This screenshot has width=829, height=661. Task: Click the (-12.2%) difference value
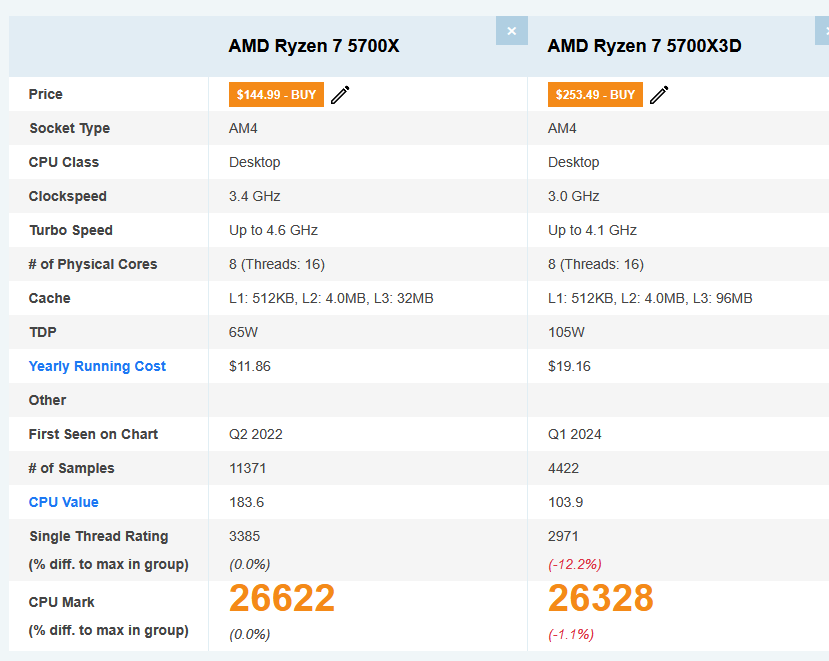point(575,564)
